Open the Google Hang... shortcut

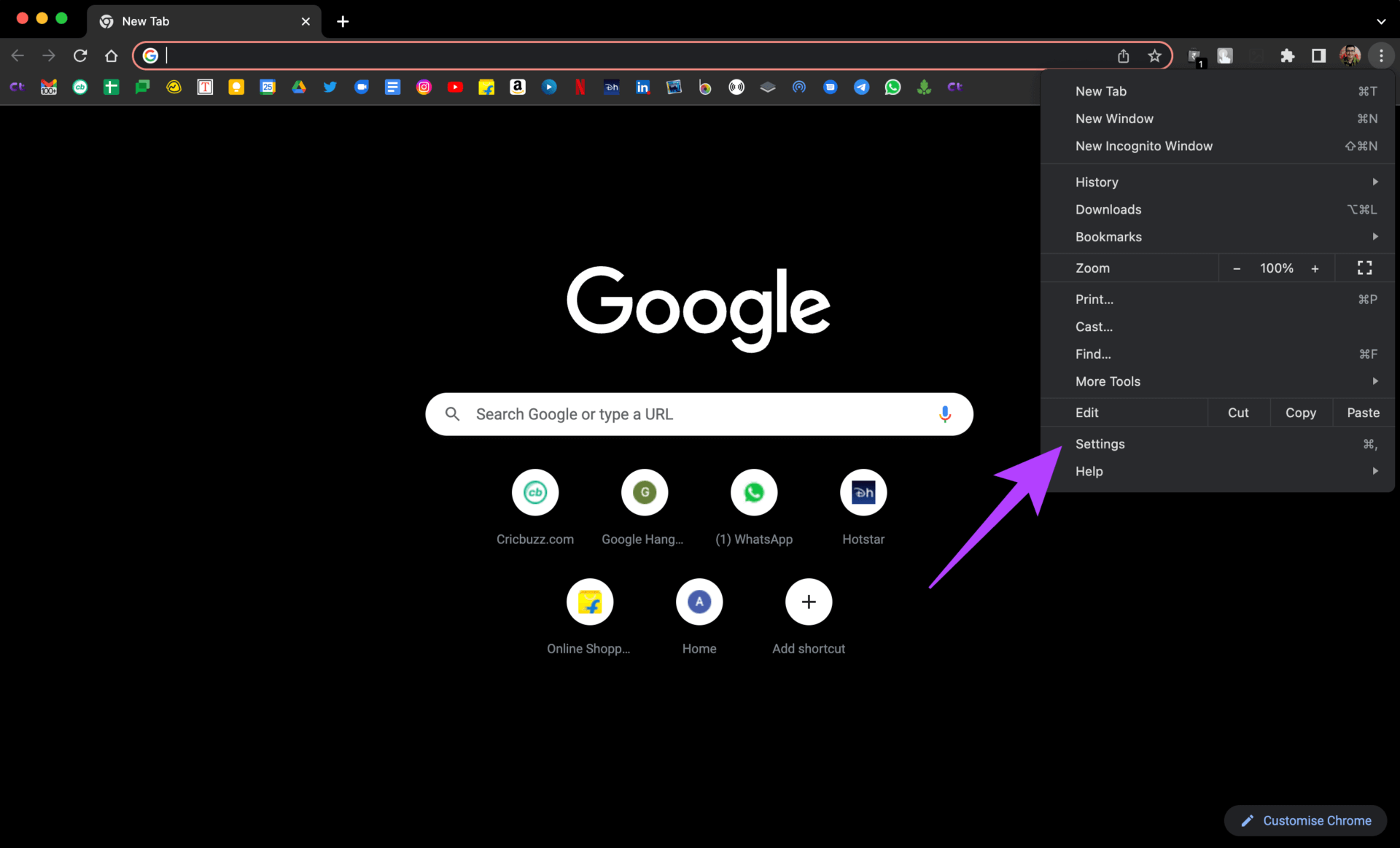[x=645, y=507]
